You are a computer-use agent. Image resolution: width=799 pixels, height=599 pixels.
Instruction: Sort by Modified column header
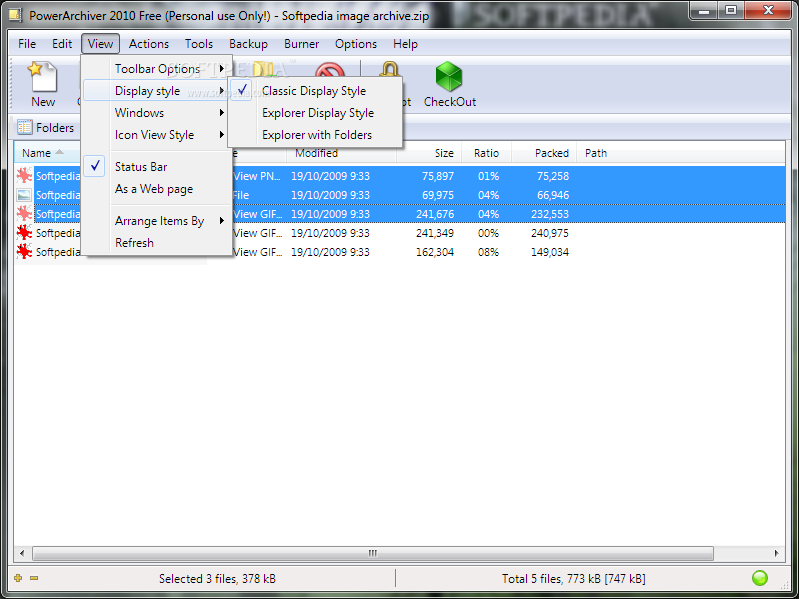pos(341,153)
